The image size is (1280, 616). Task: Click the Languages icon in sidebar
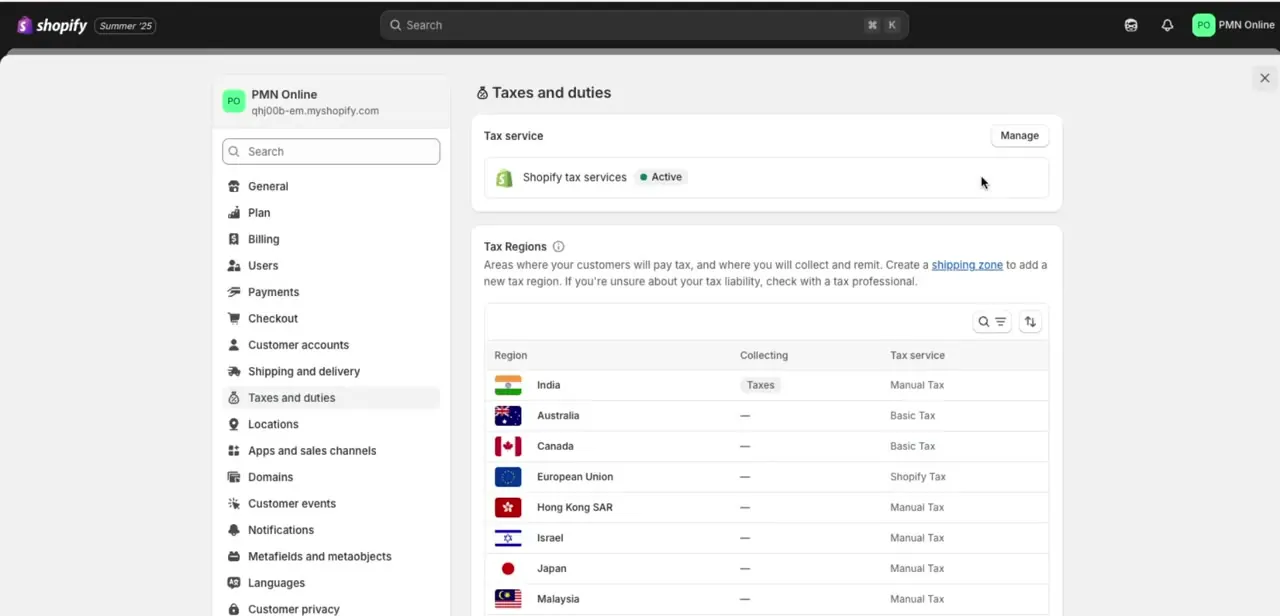pos(234,583)
